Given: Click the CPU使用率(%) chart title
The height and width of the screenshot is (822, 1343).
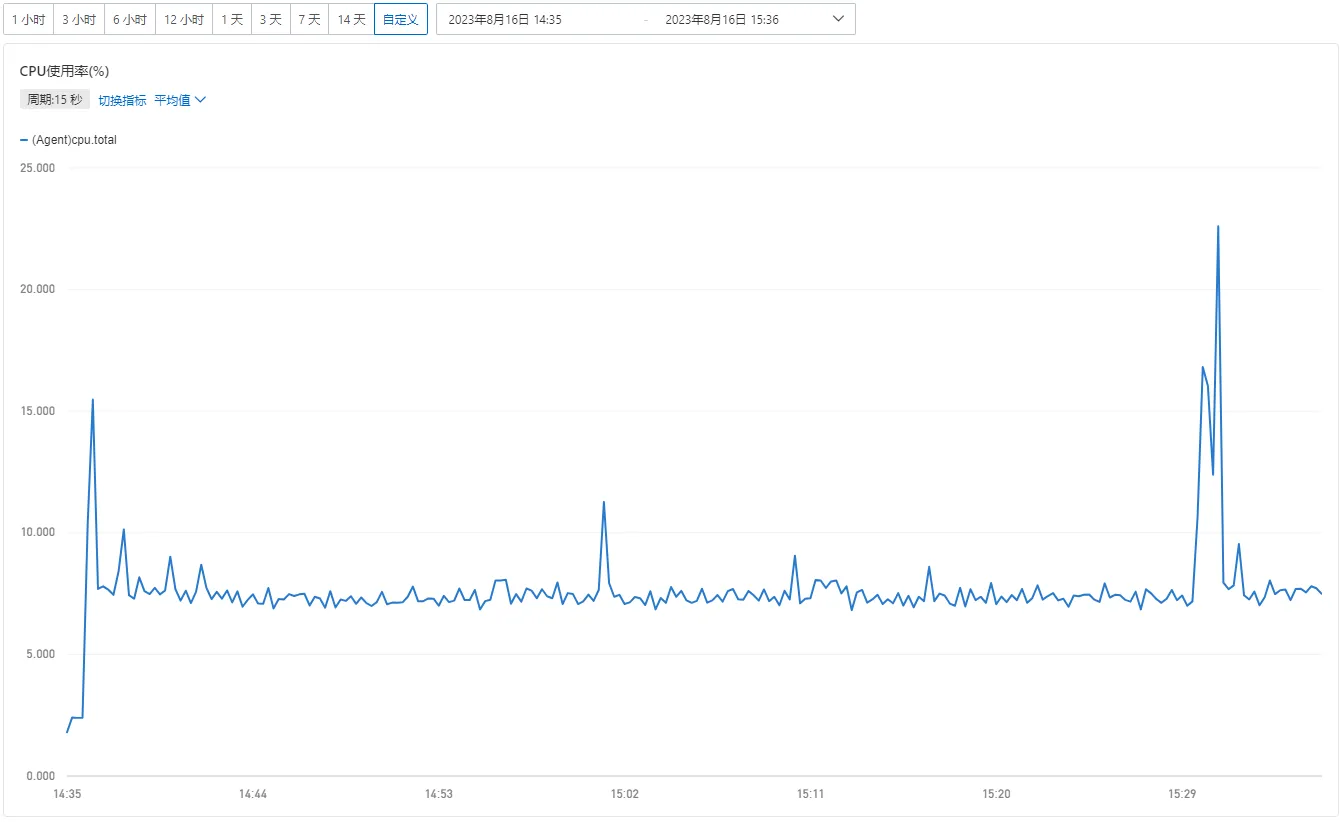Looking at the screenshot, I should [x=65, y=71].
